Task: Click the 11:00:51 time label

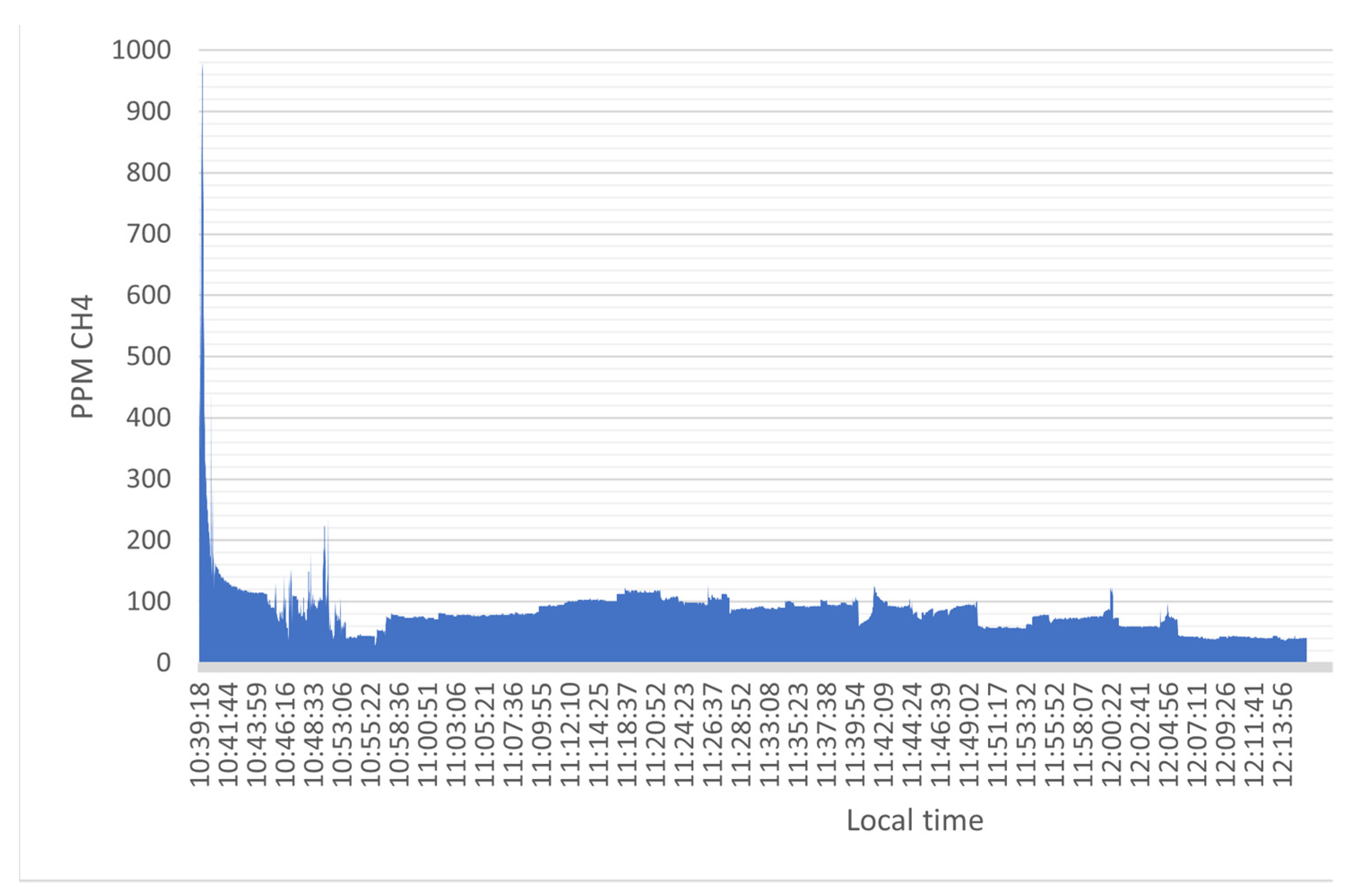Action: coord(428,734)
